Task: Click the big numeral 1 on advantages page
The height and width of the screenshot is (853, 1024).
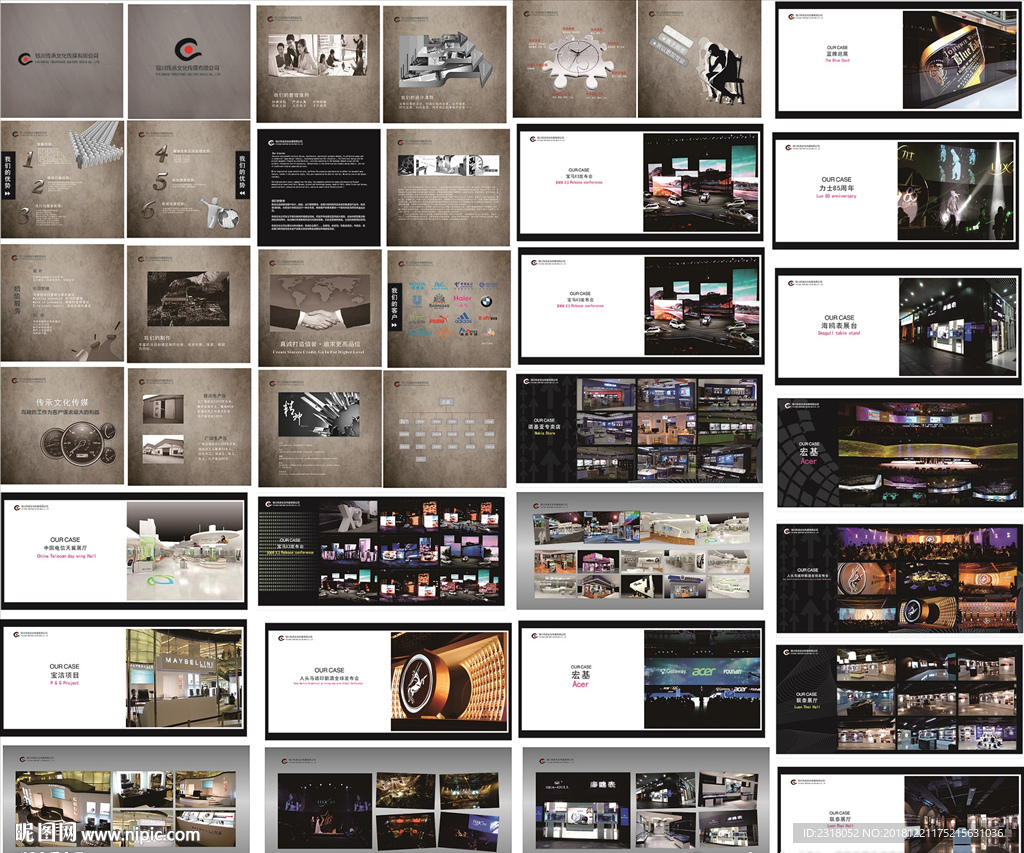Action: [27, 159]
